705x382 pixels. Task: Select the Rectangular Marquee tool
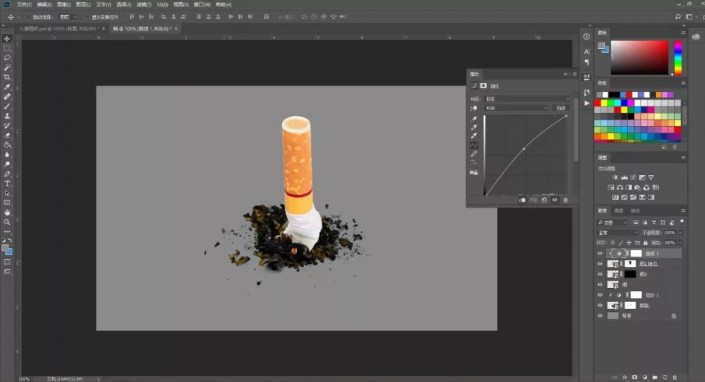[7, 49]
